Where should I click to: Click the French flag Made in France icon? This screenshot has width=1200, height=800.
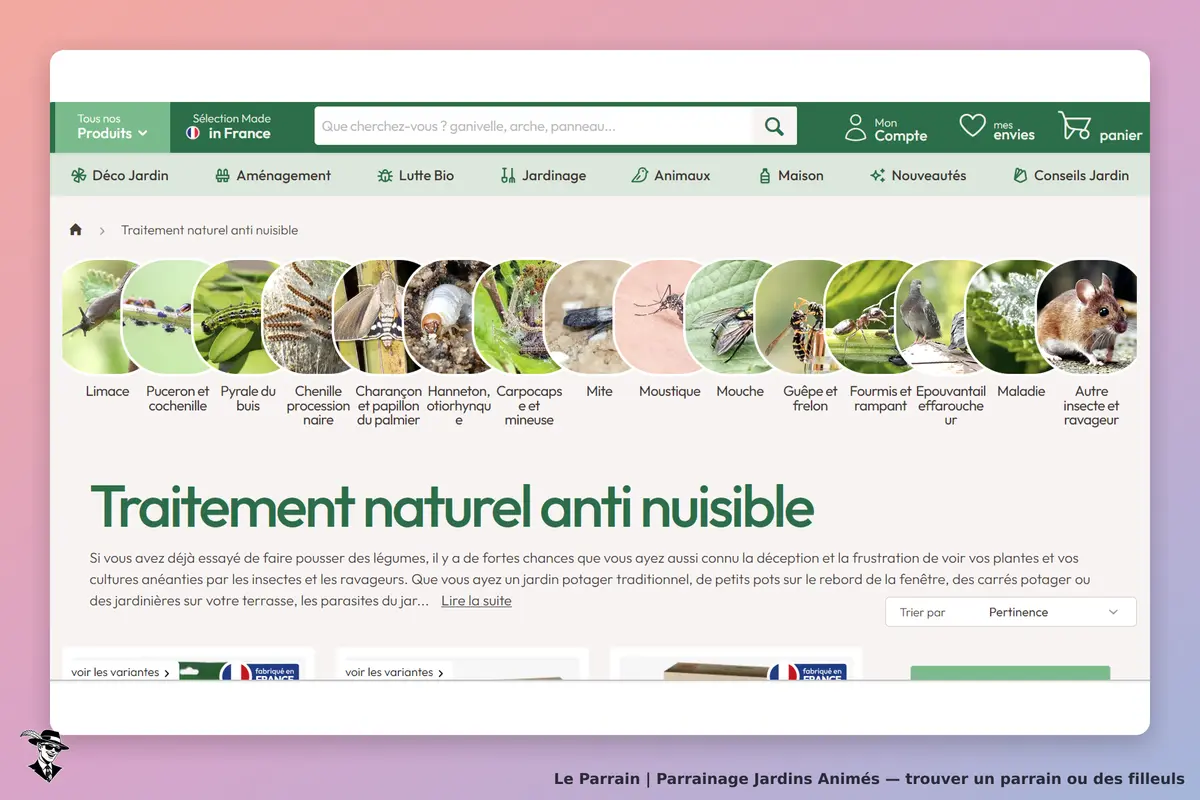pyautogui.click(x=193, y=133)
